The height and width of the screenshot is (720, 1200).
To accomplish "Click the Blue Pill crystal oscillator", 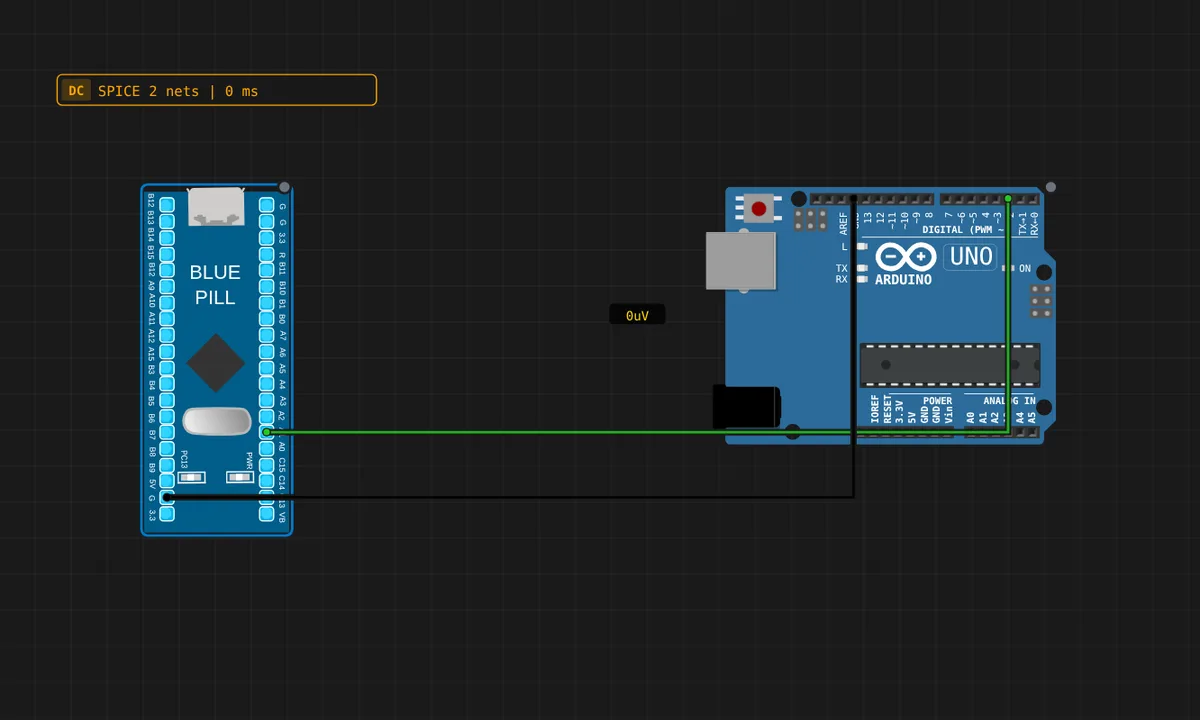I will [217, 421].
